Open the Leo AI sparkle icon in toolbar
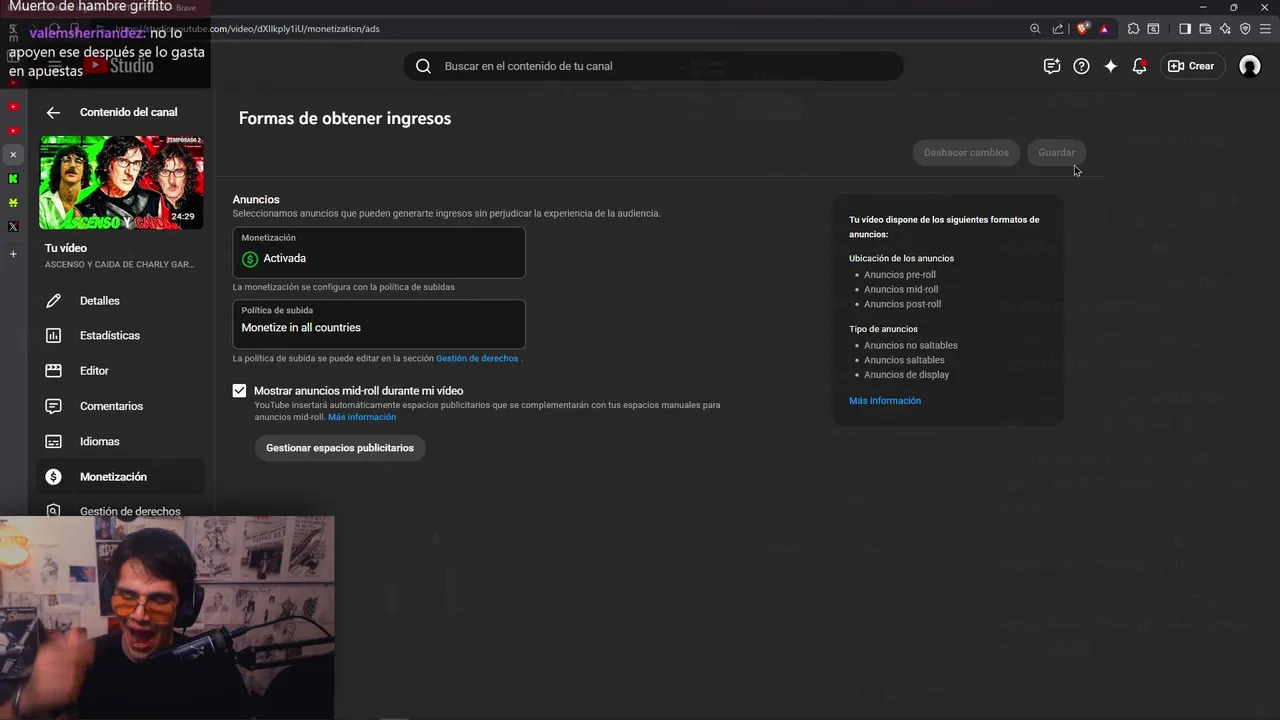Image resolution: width=1280 pixels, height=720 pixels. (x=1225, y=29)
